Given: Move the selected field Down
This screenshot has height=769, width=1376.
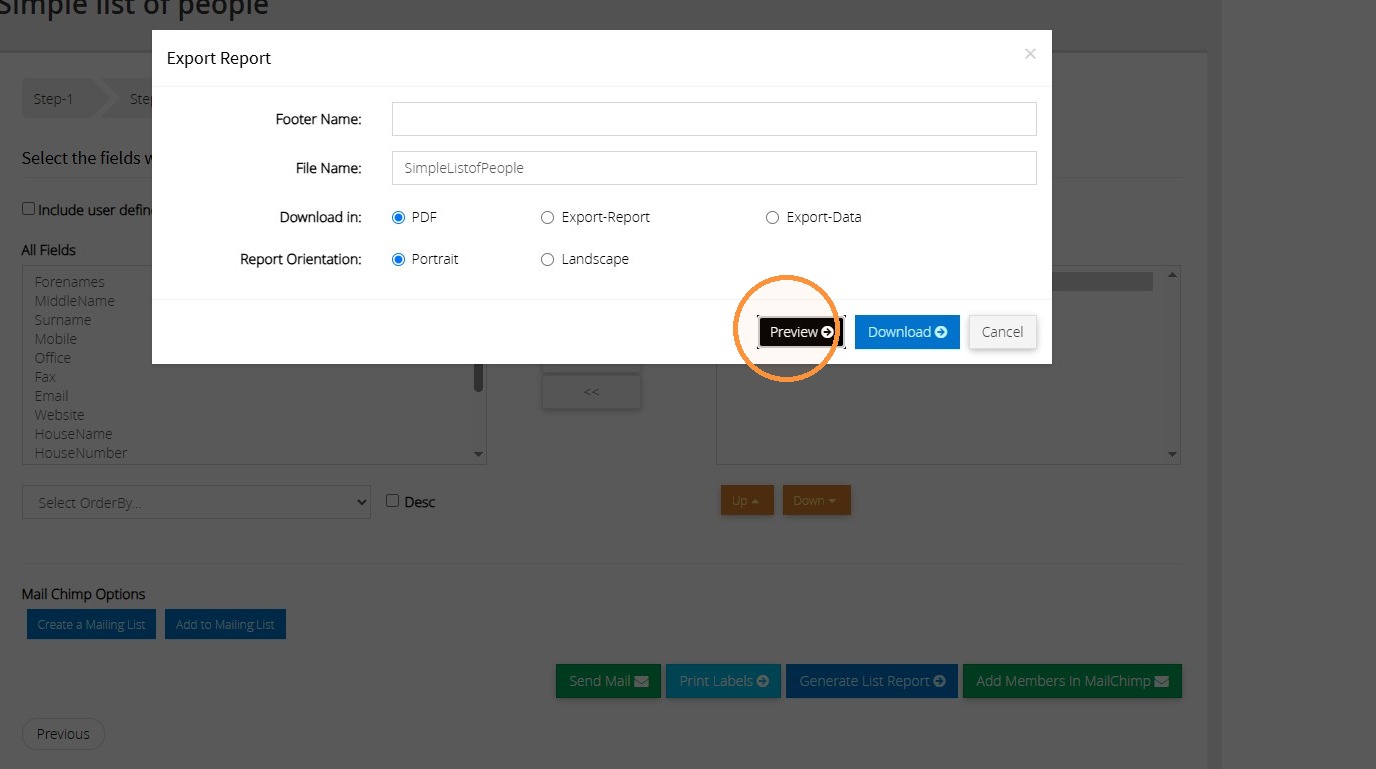Looking at the screenshot, I should coord(816,501).
